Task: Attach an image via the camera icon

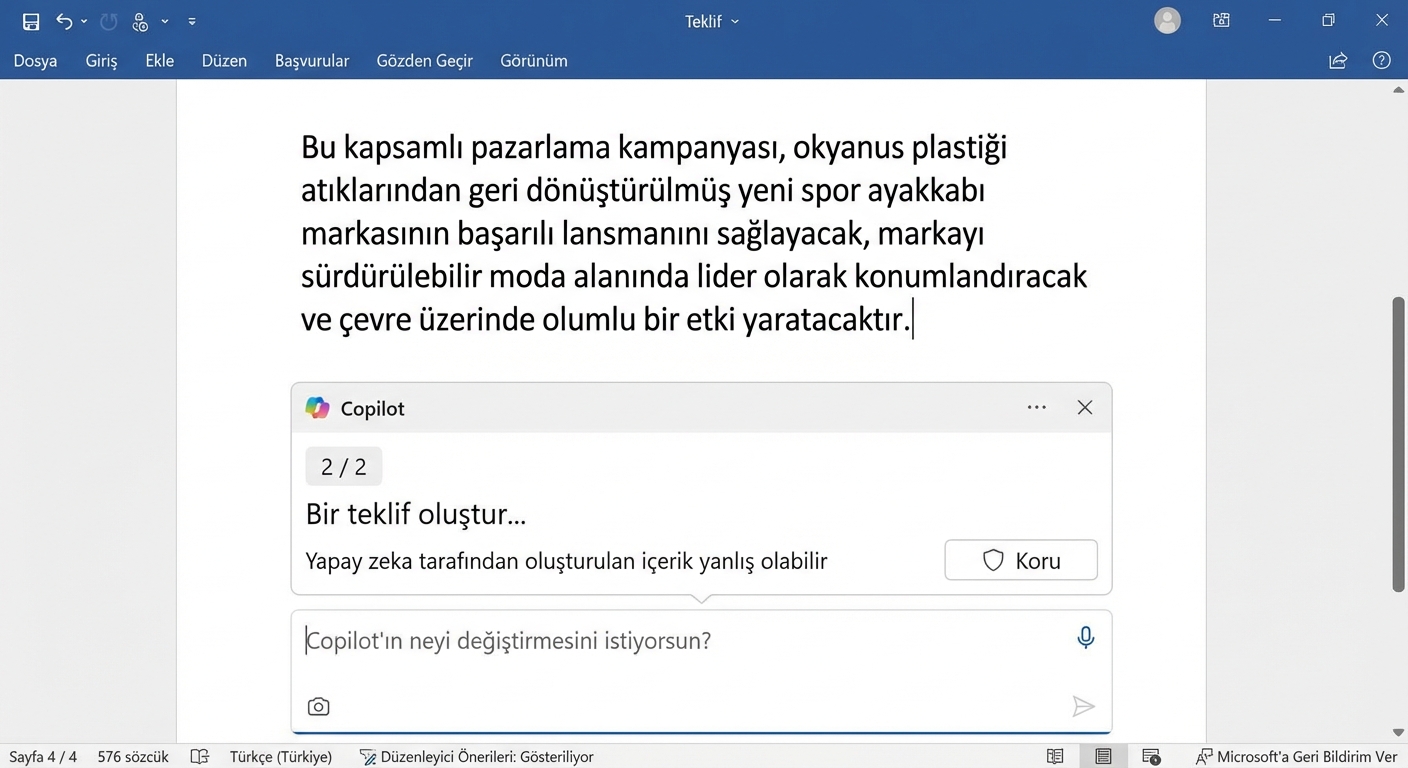Action: point(318,706)
